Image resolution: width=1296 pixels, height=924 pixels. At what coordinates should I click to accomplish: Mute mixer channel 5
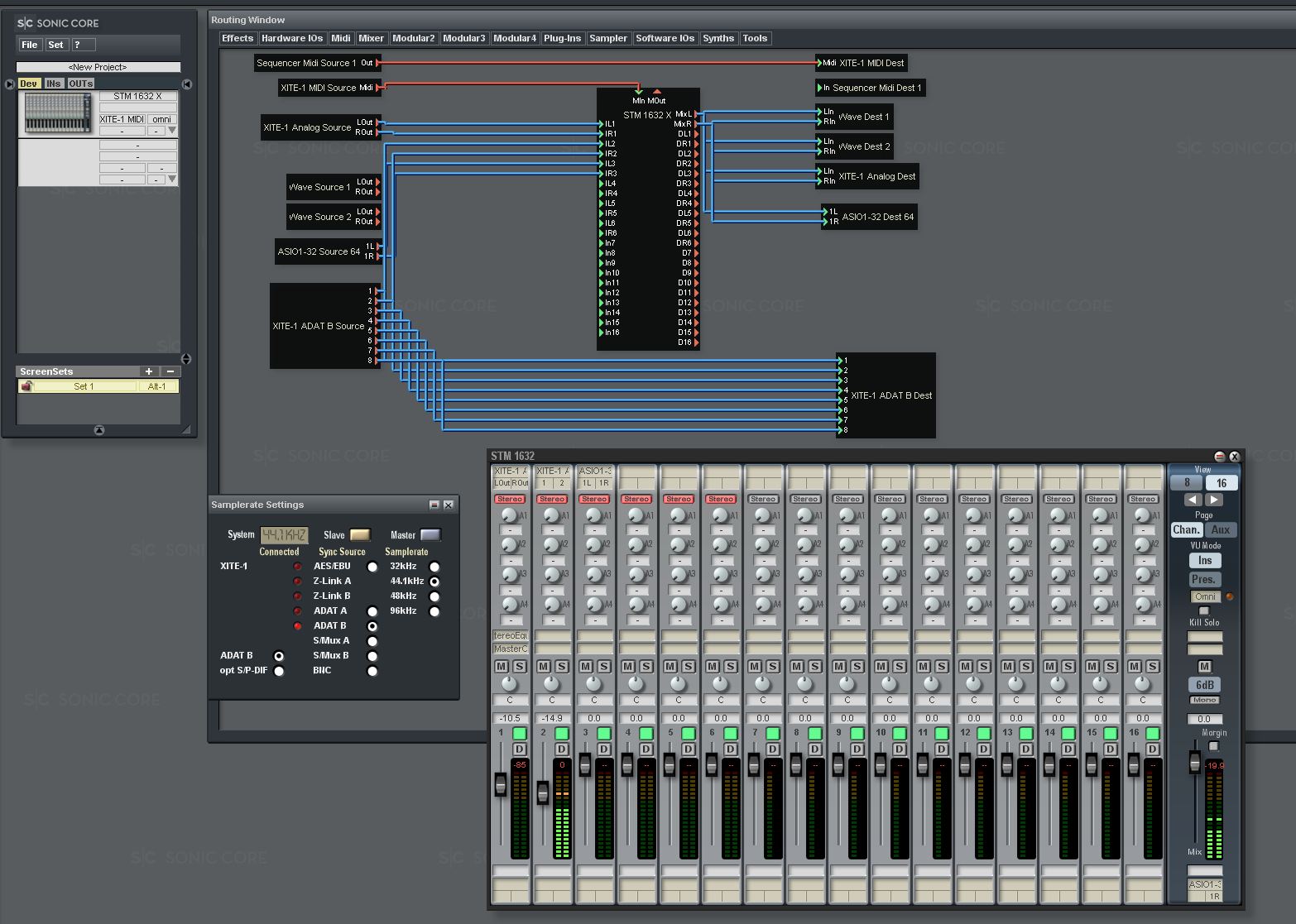670,666
